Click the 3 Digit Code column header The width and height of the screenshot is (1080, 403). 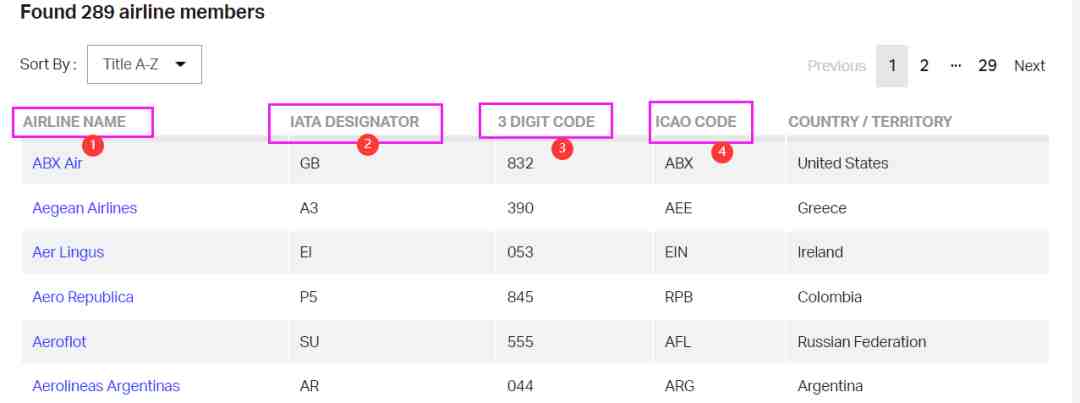(x=545, y=122)
